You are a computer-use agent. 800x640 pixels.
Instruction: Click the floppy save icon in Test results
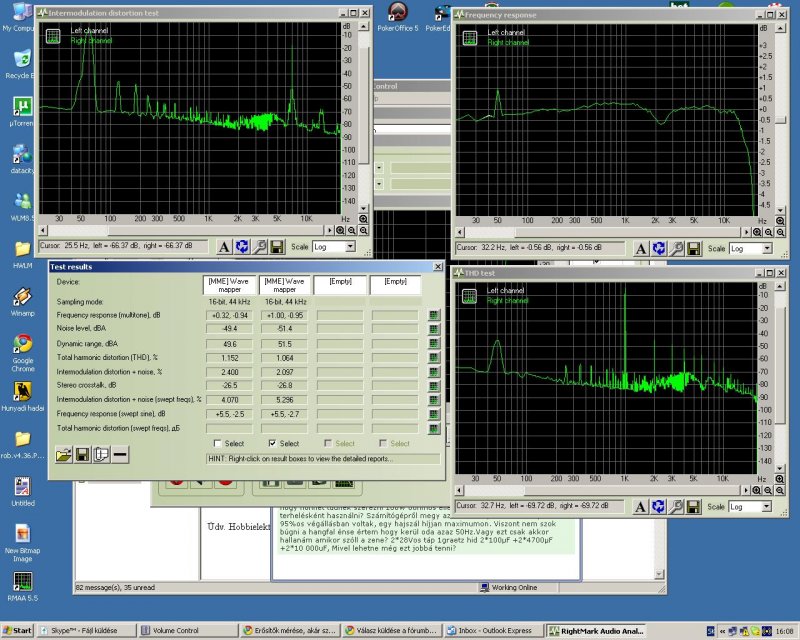coord(83,454)
